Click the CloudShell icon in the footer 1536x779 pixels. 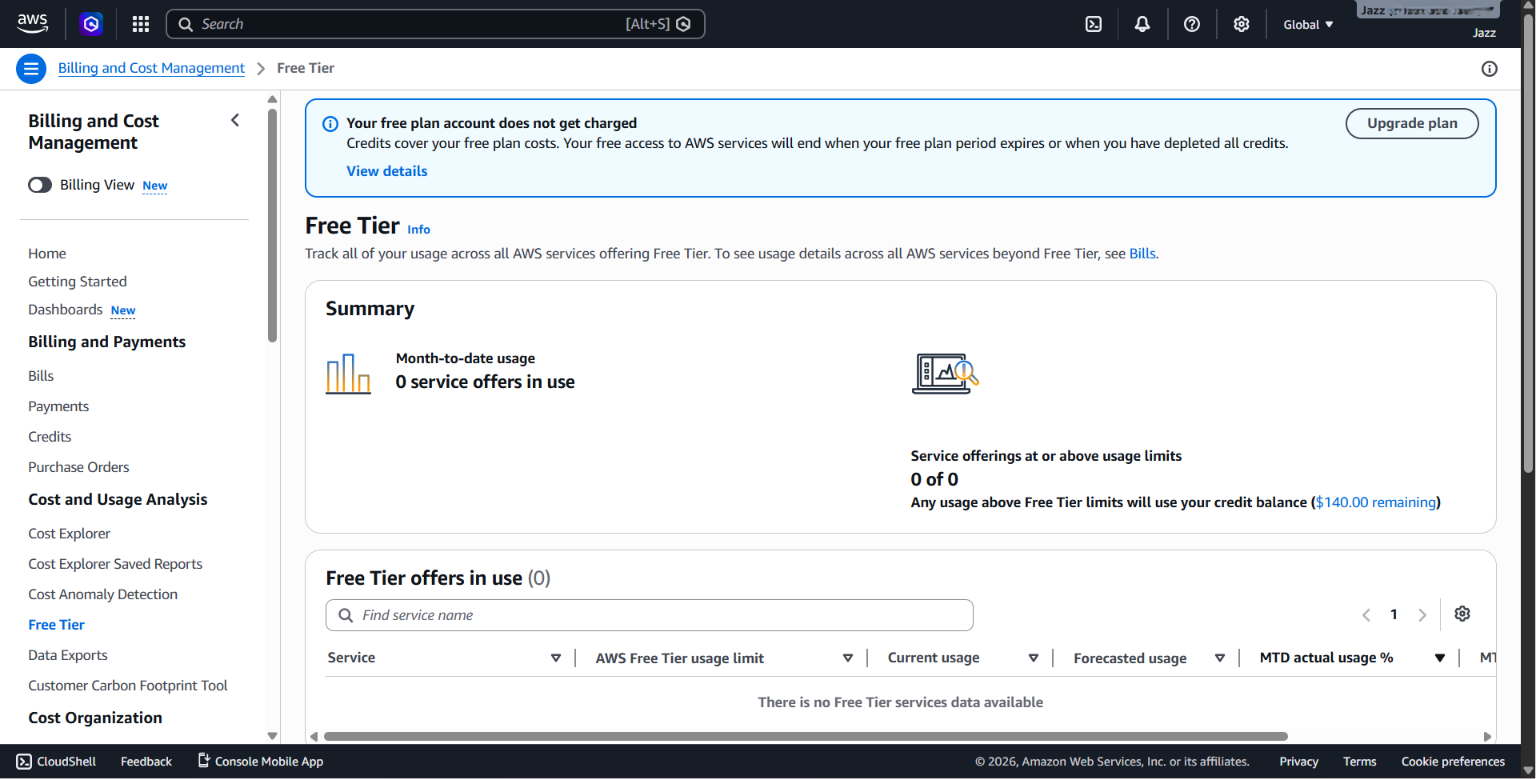click(x=24, y=761)
